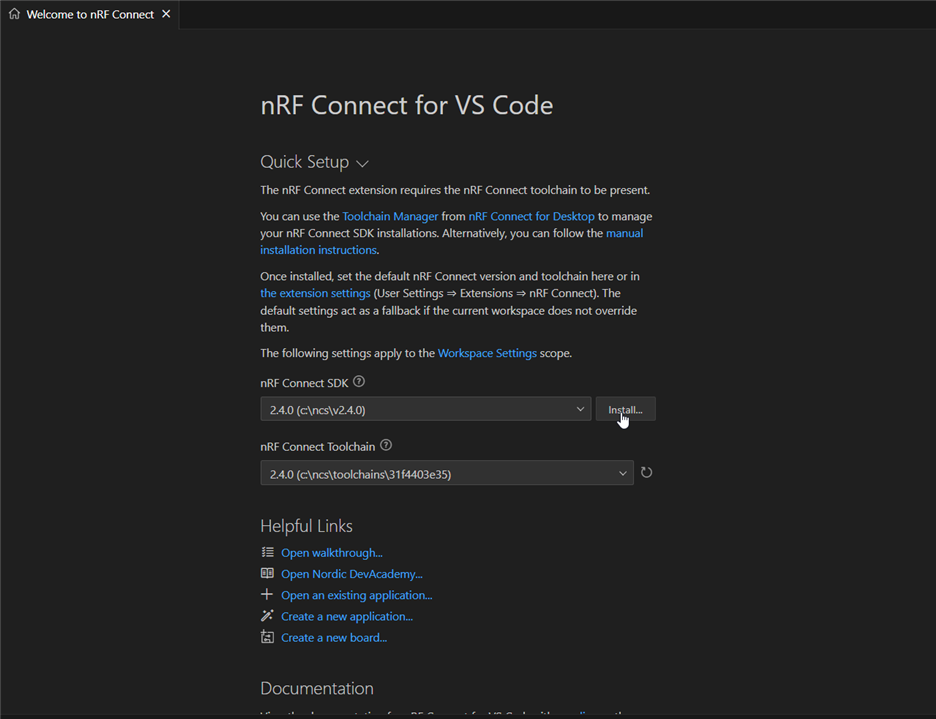The width and height of the screenshot is (936, 719).
Task: Click the Install... button
Action: tap(626, 410)
